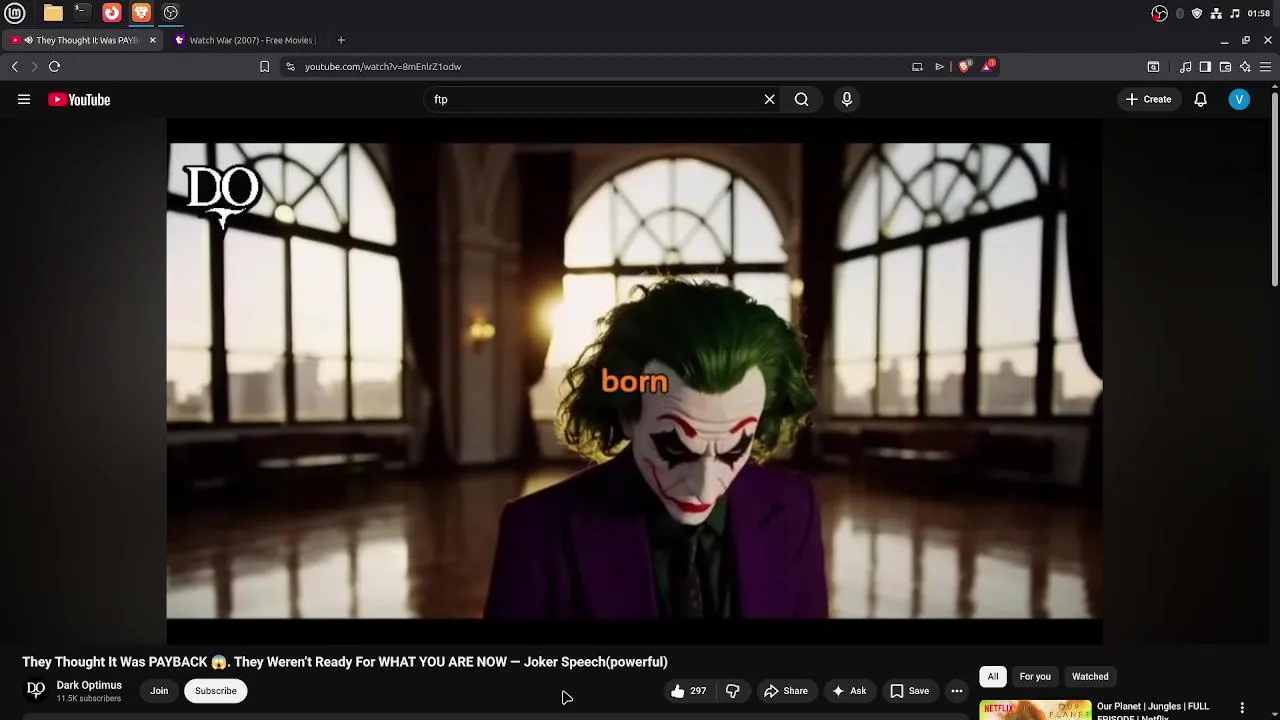Click the 01:58 system clock
The width and height of the screenshot is (1280, 720).
click(x=1259, y=13)
